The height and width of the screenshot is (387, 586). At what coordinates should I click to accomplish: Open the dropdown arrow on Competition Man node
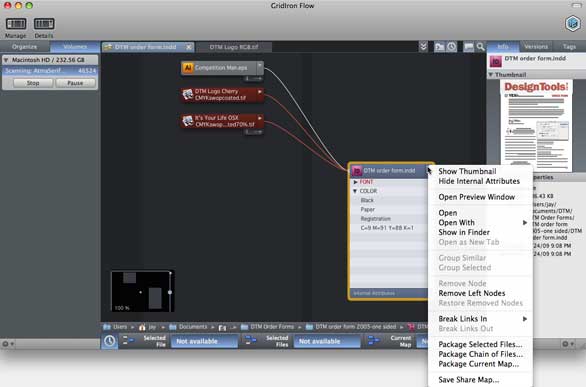260,67
